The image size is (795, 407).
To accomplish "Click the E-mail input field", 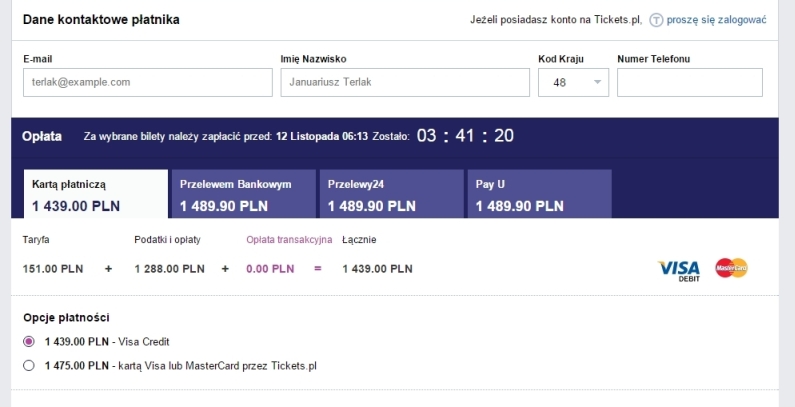I will pyautogui.click(x=148, y=82).
